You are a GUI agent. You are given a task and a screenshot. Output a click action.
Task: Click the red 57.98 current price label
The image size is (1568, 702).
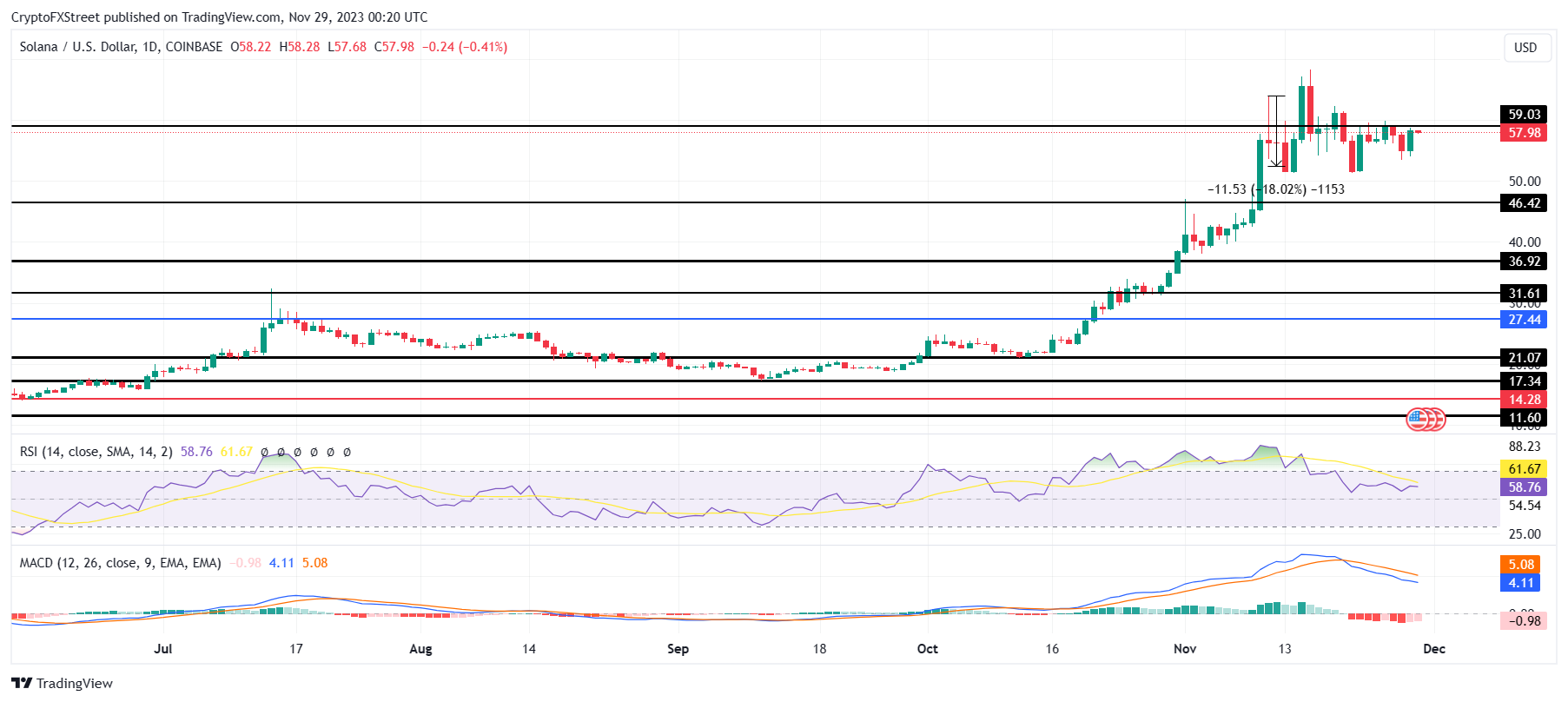pos(1524,133)
